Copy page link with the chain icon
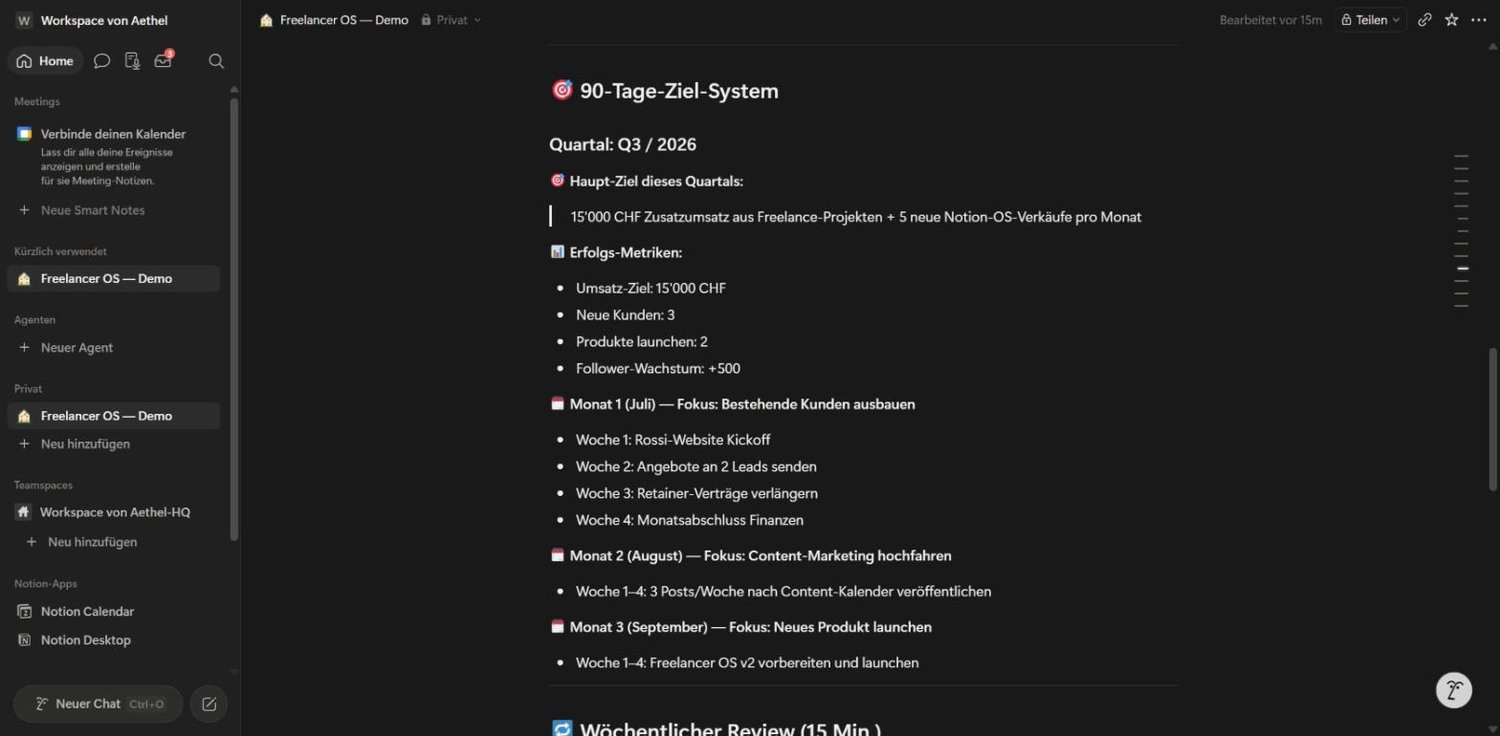Screen dimensions: 1500x736 coord(1425,20)
